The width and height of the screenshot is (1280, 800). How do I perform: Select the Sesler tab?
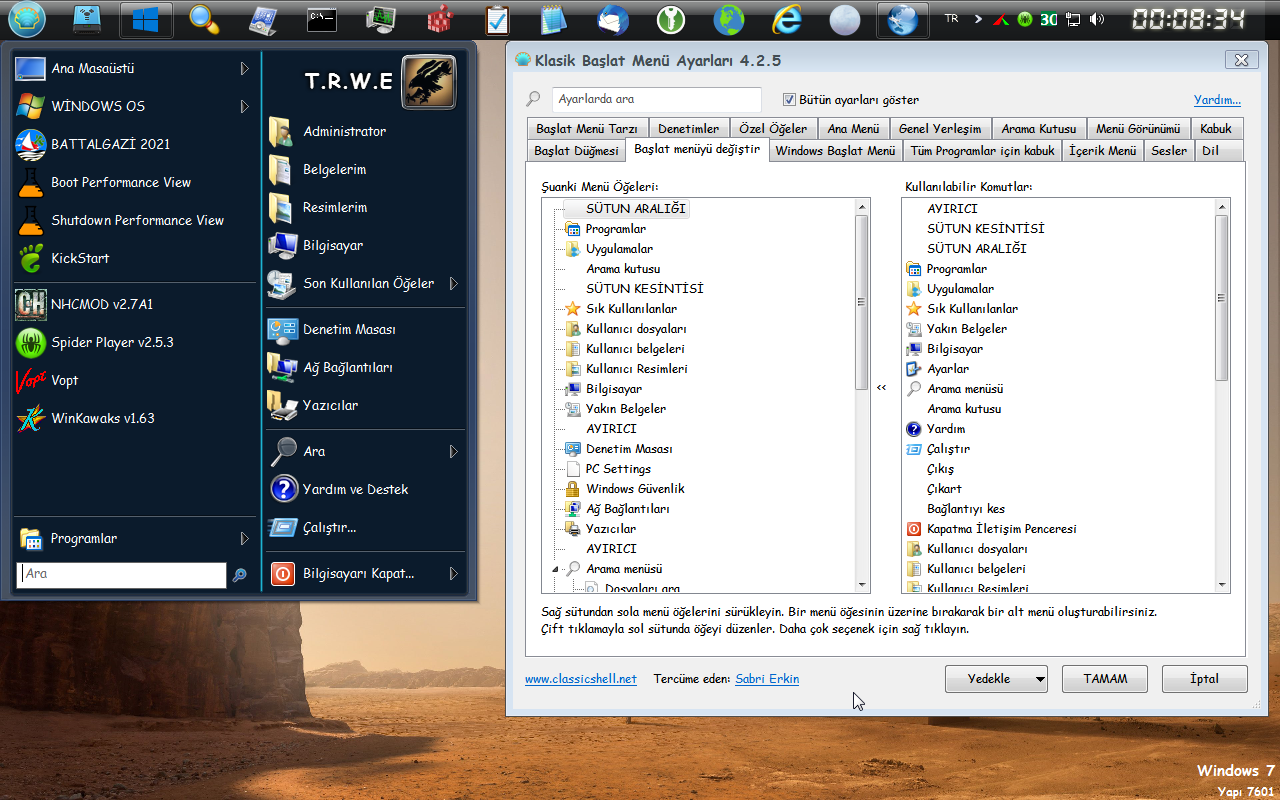[x=1169, y=151]
